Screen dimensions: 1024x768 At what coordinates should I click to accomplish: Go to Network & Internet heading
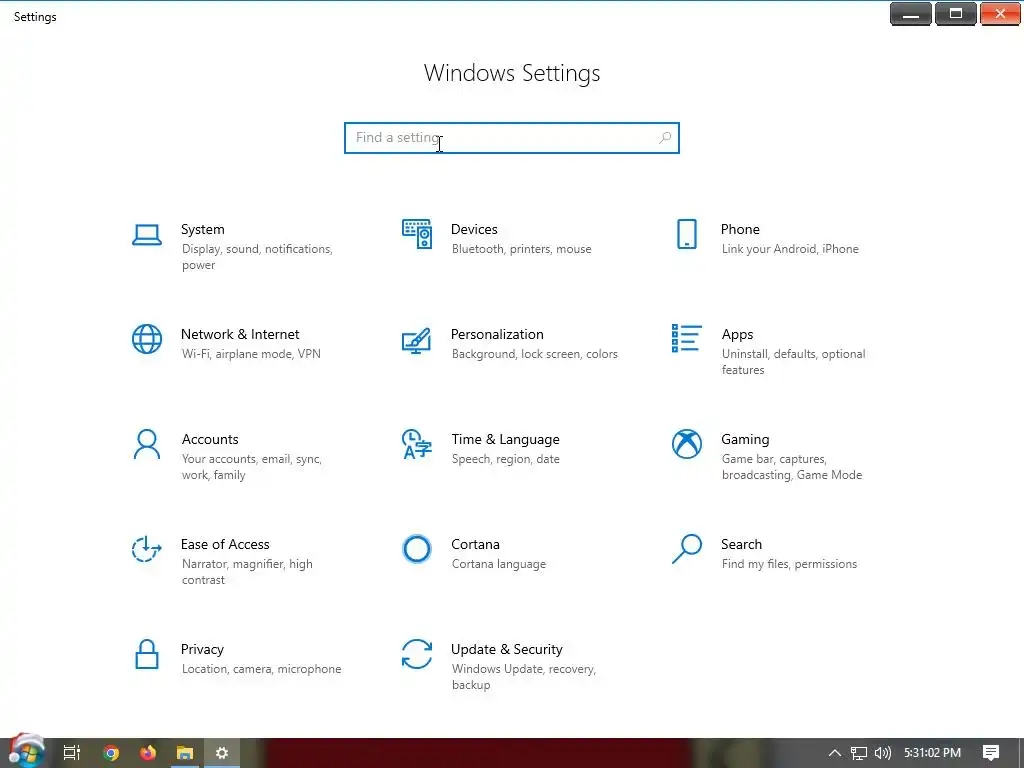pos(240,334)
